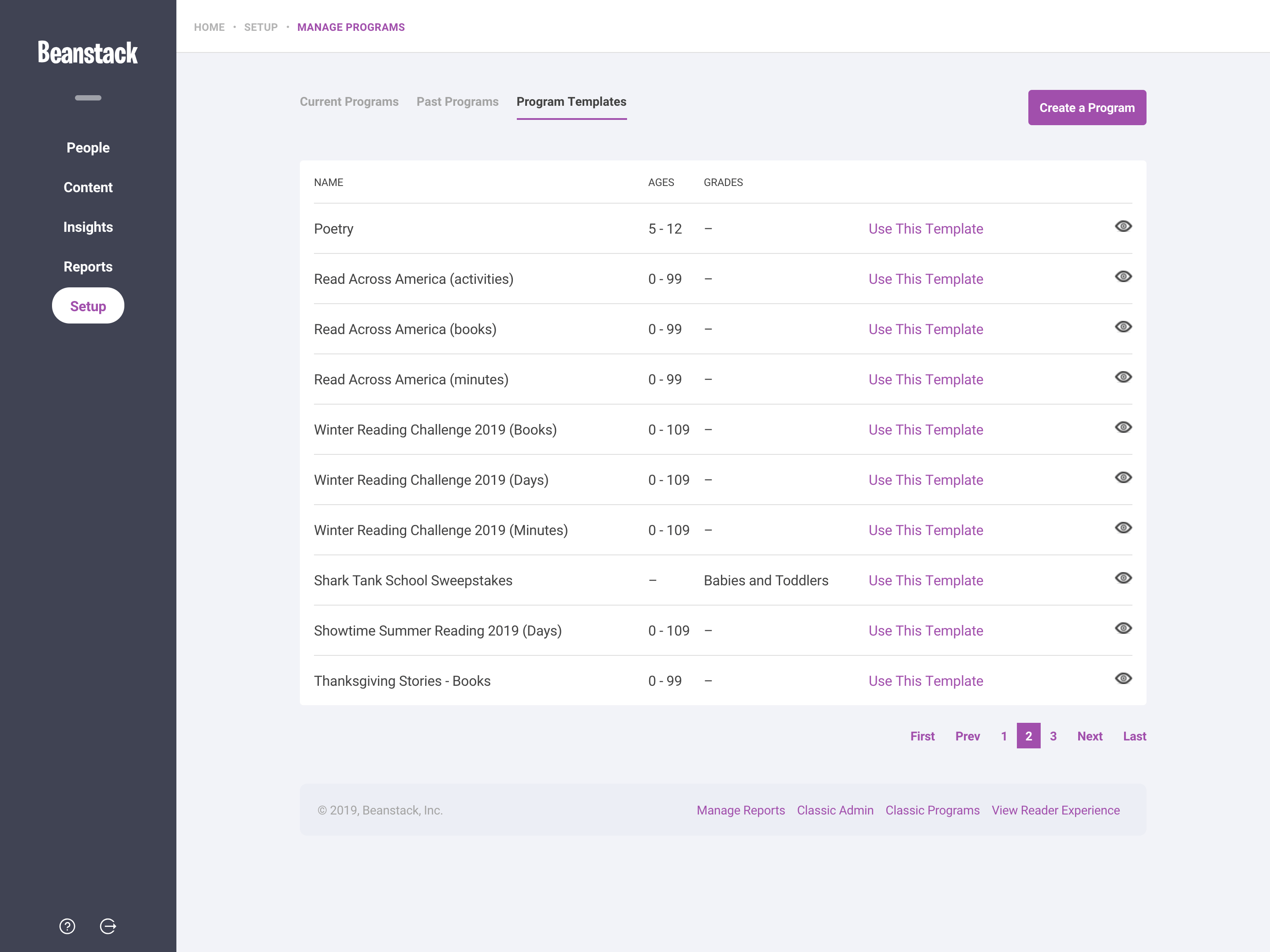Click the '5 - 12' ages cell
1270x952 pixels.
point(665,228)
